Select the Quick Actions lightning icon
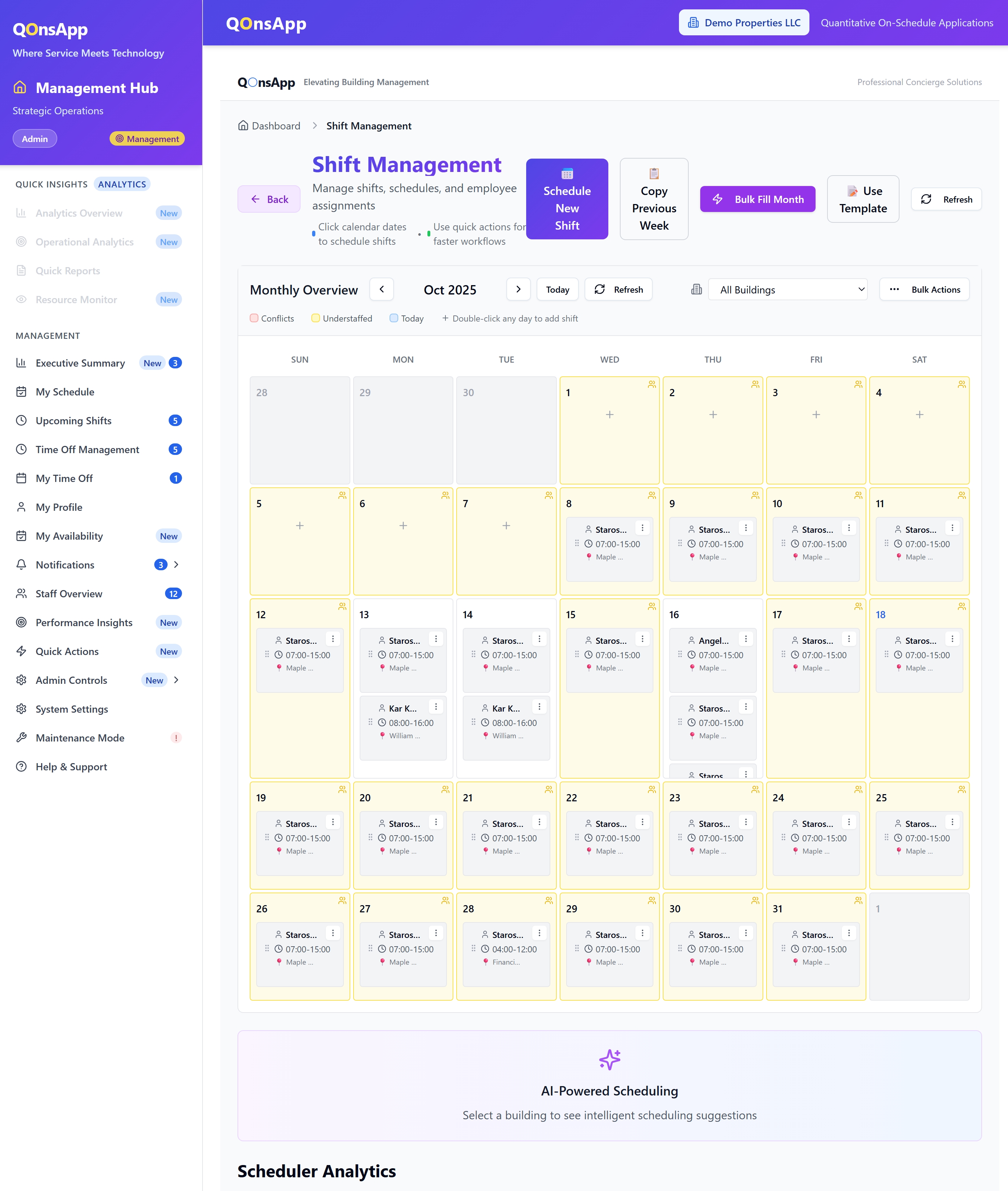The height and width of the screenshot is (1191, 1008). pos(21,651)
